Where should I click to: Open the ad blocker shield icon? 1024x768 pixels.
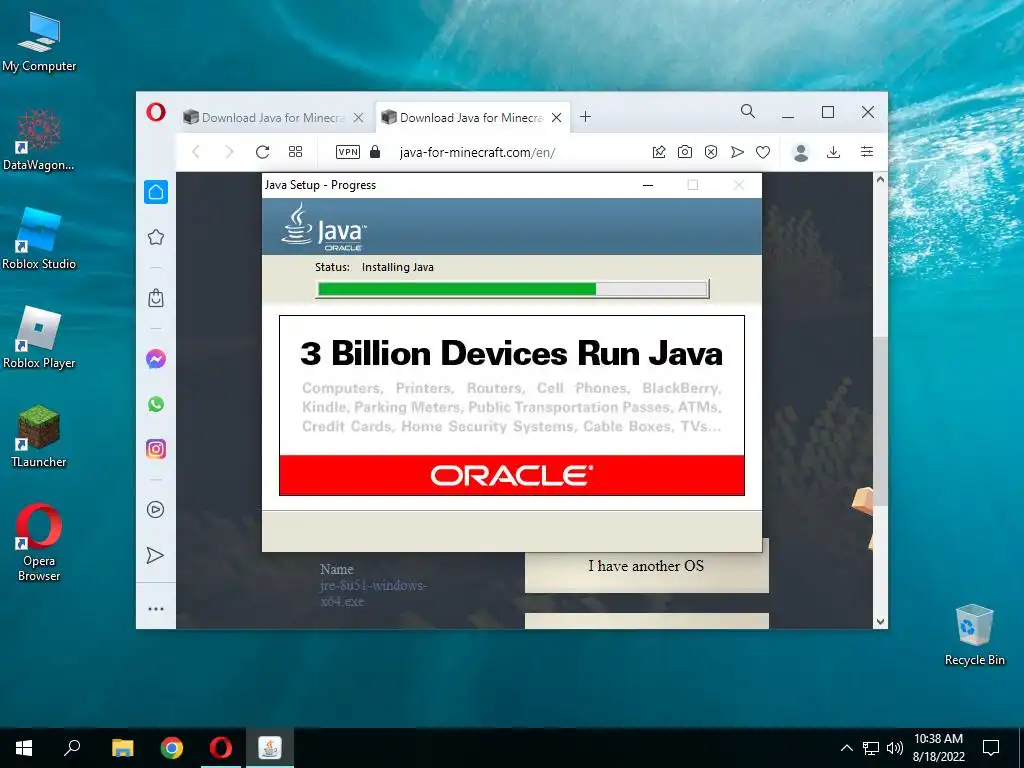pyautogui.click(x=711, y=152)
